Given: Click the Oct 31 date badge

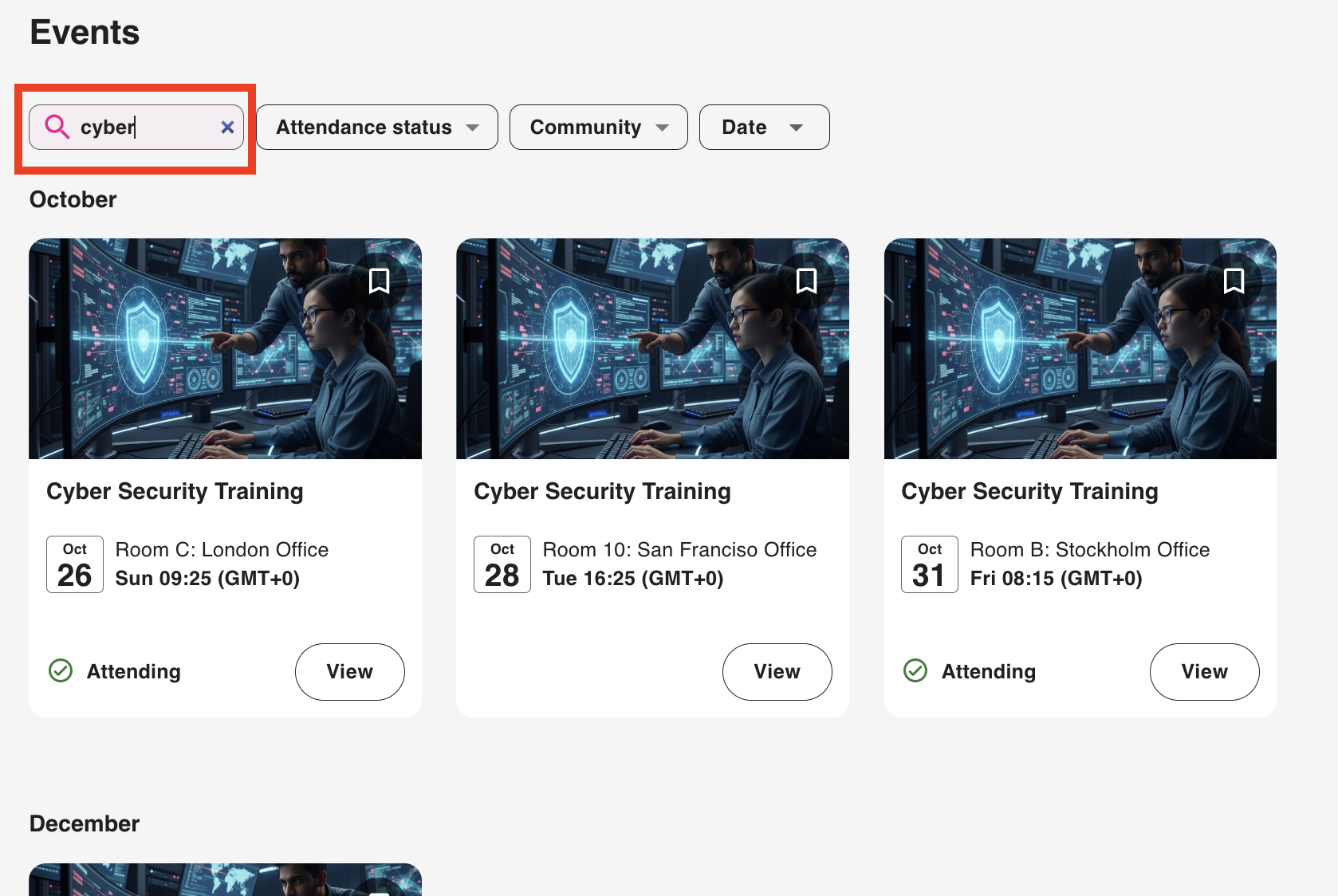Looking at the screenshot, I should 930,564.
